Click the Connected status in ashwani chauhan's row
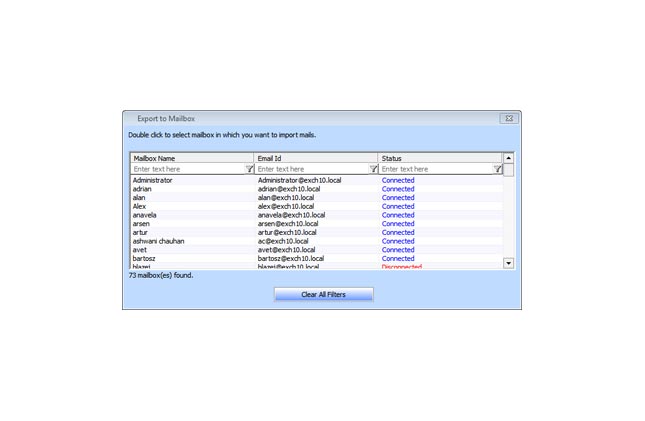Image resolution: width=645 pixels, height=421 pixels. 398,241
